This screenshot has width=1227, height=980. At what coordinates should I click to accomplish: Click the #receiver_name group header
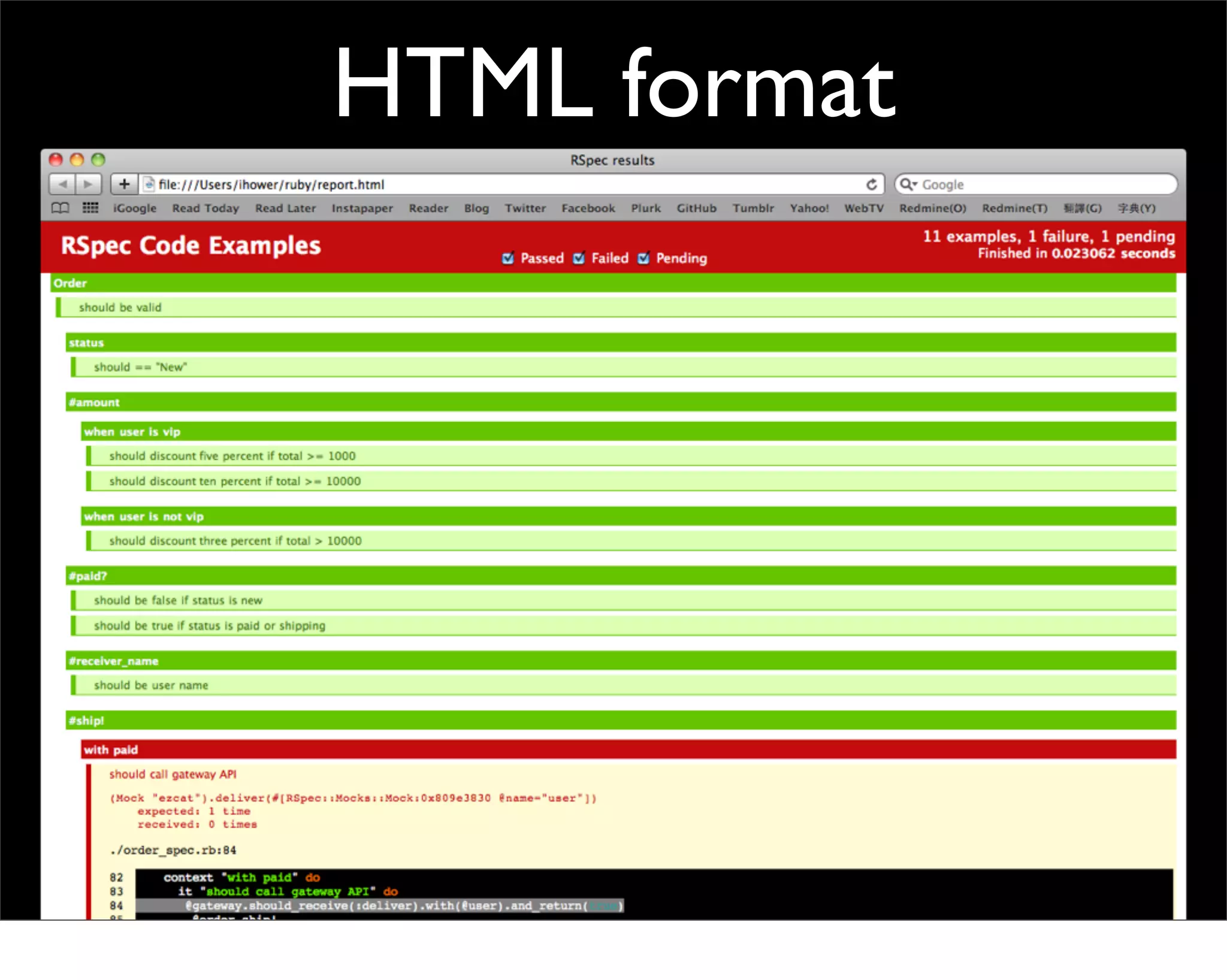[621, 661]
